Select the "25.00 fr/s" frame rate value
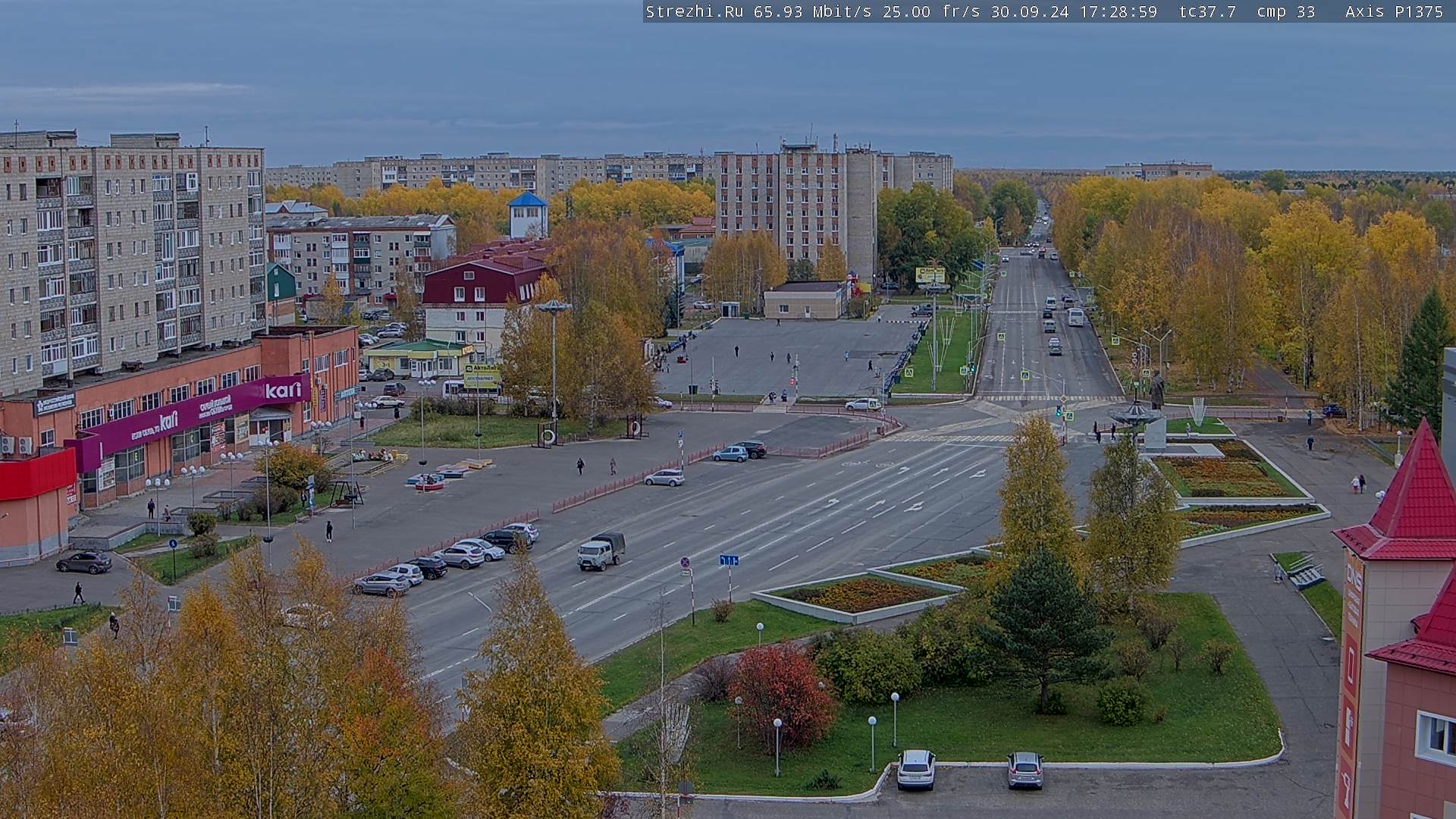 click(x=931, y=11)
